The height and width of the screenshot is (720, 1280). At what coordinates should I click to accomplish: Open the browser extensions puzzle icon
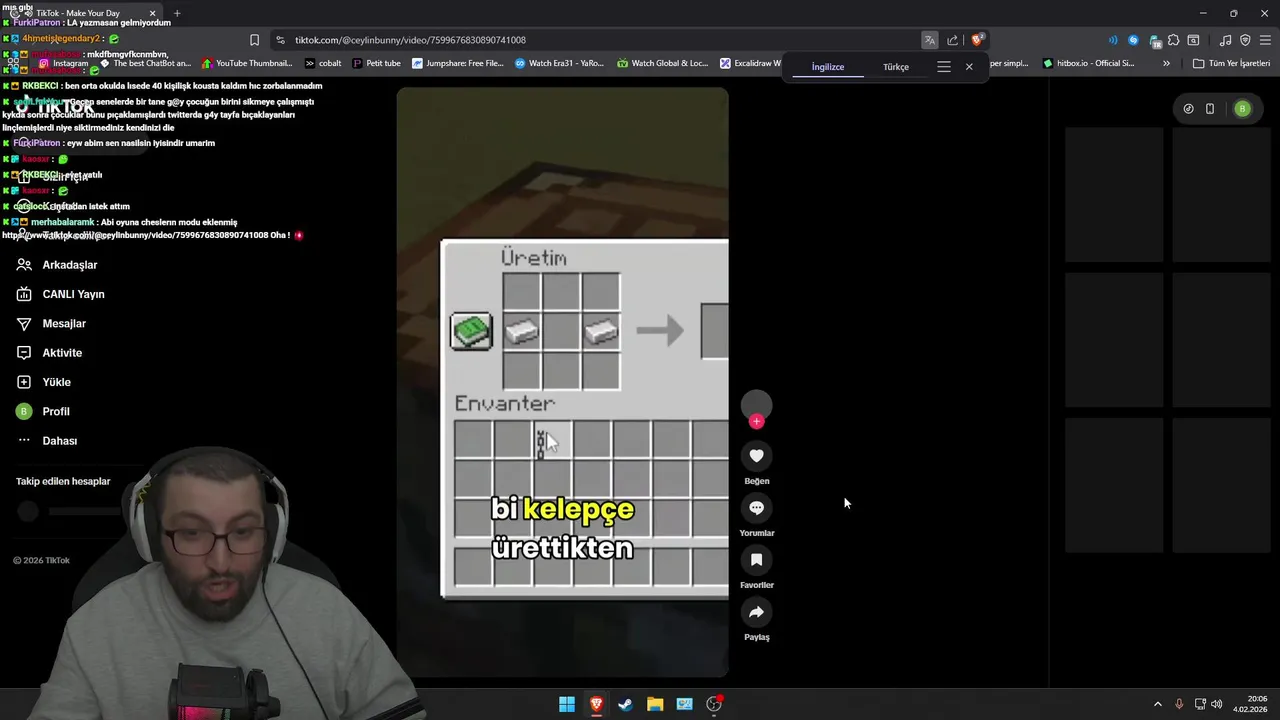click(1174, 40)
